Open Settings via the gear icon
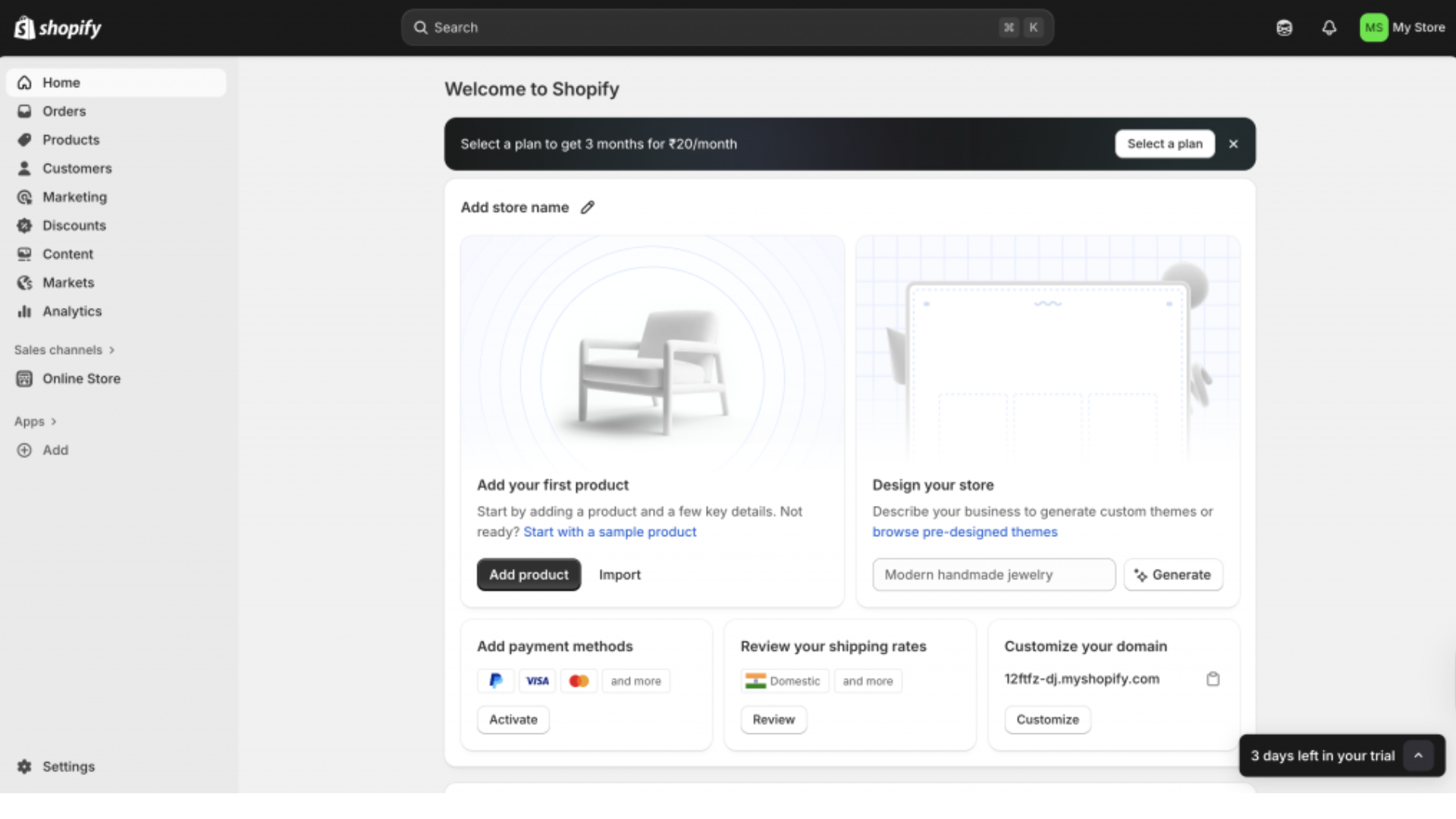 pyautogui.click(x=24, y=767)
